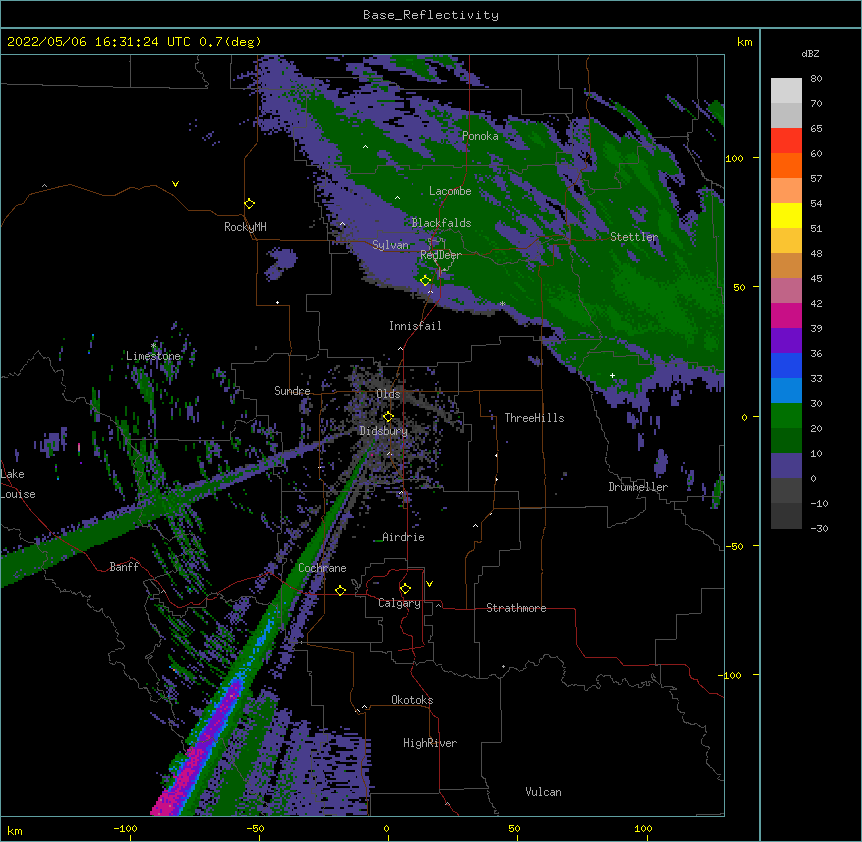Click the Strathmore label

coord(516,608)
